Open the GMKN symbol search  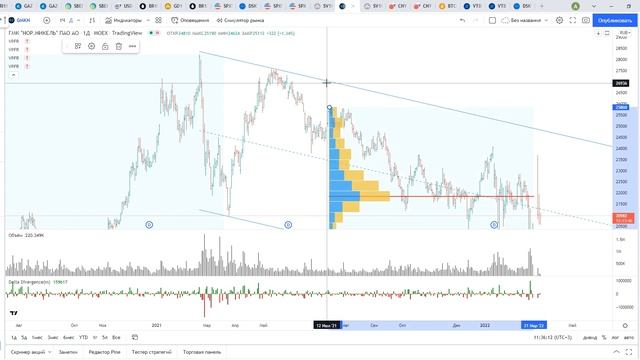click(20, 20)
